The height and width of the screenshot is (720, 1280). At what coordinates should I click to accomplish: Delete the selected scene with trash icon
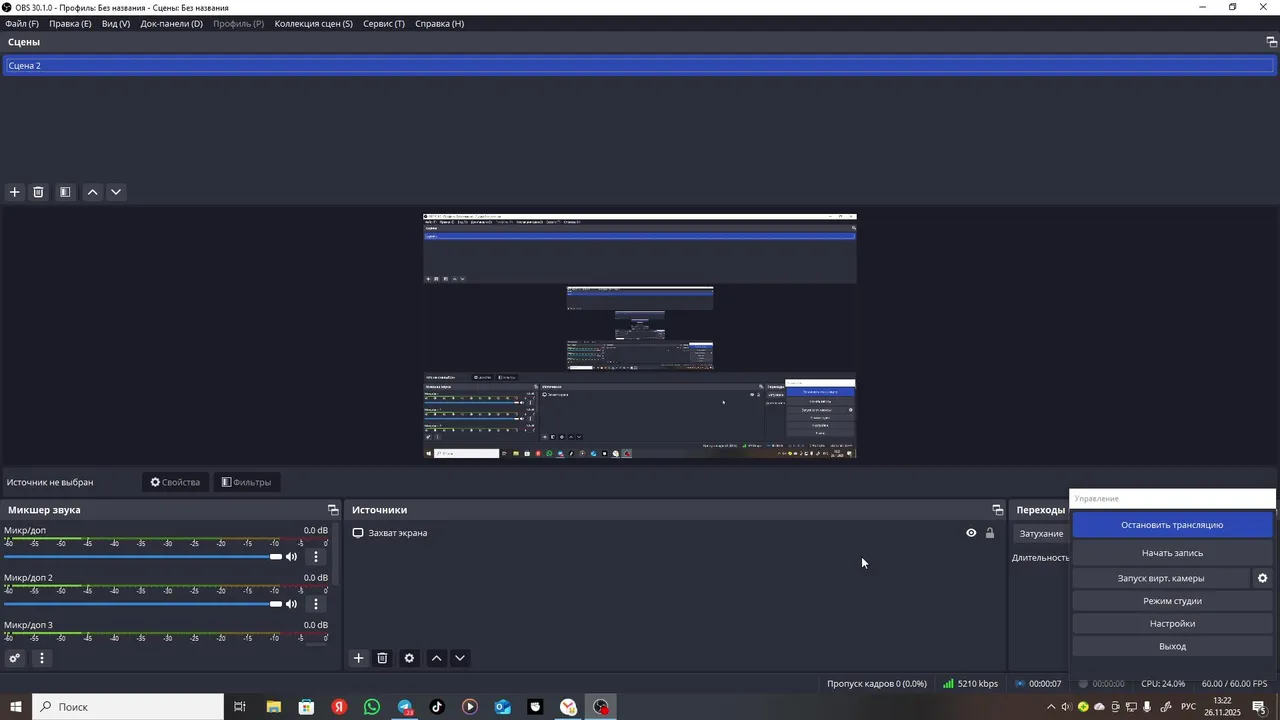tap(38, 192)
